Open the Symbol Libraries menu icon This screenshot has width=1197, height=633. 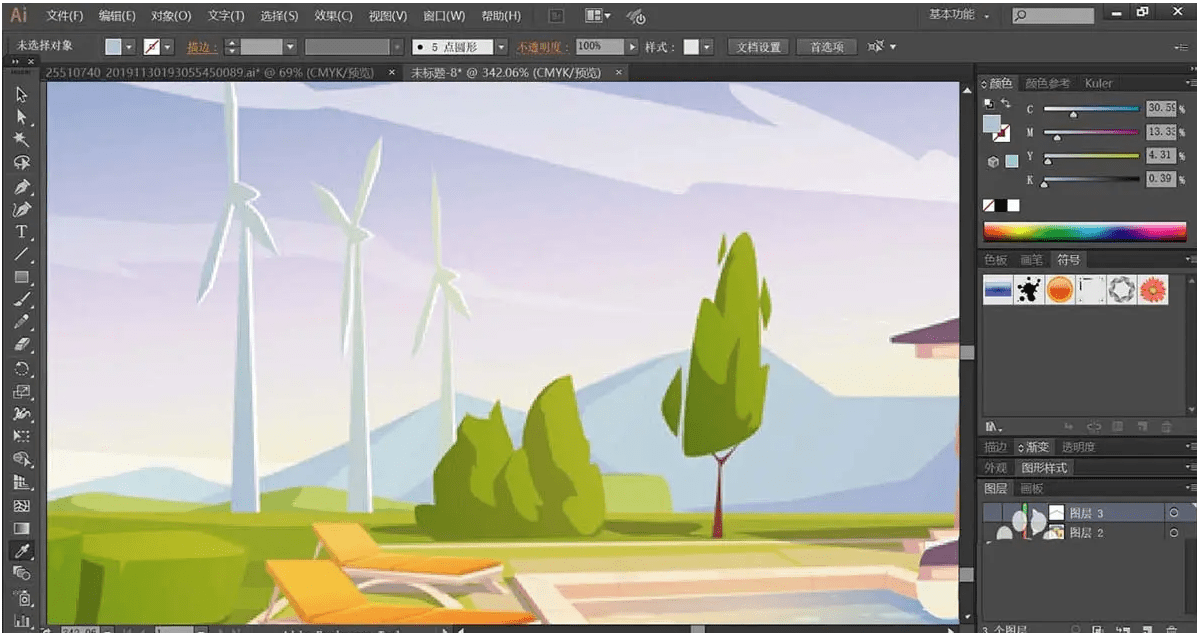[x=993, y=426]
